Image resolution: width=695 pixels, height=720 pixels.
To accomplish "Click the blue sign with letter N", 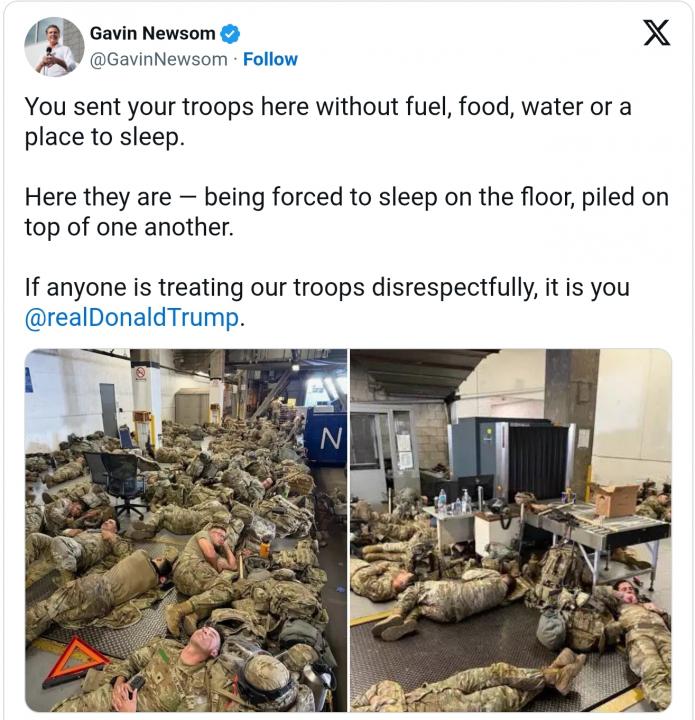I will (x=326, y=438).
